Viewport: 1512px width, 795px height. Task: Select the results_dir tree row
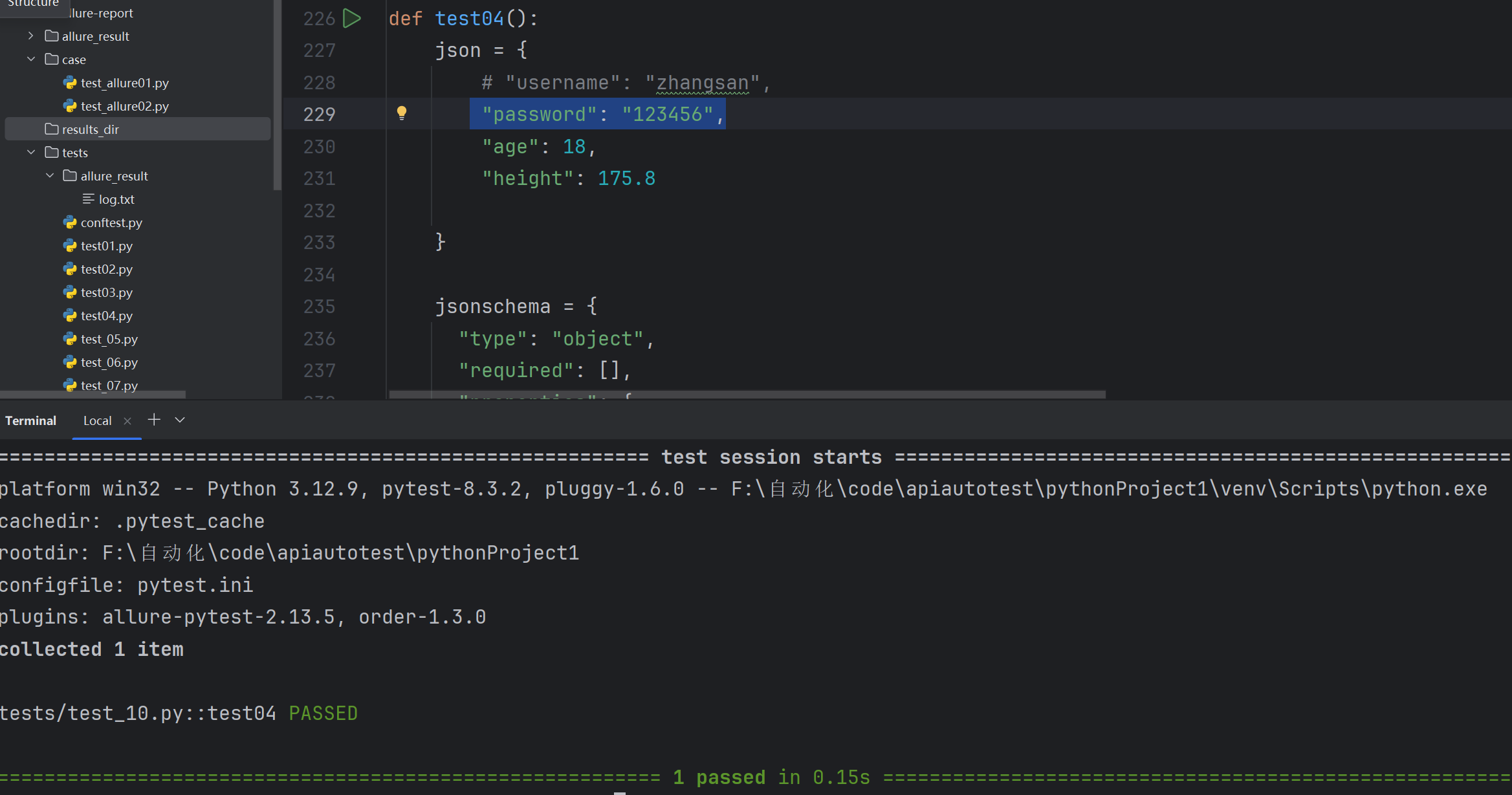tap(138, 129)
